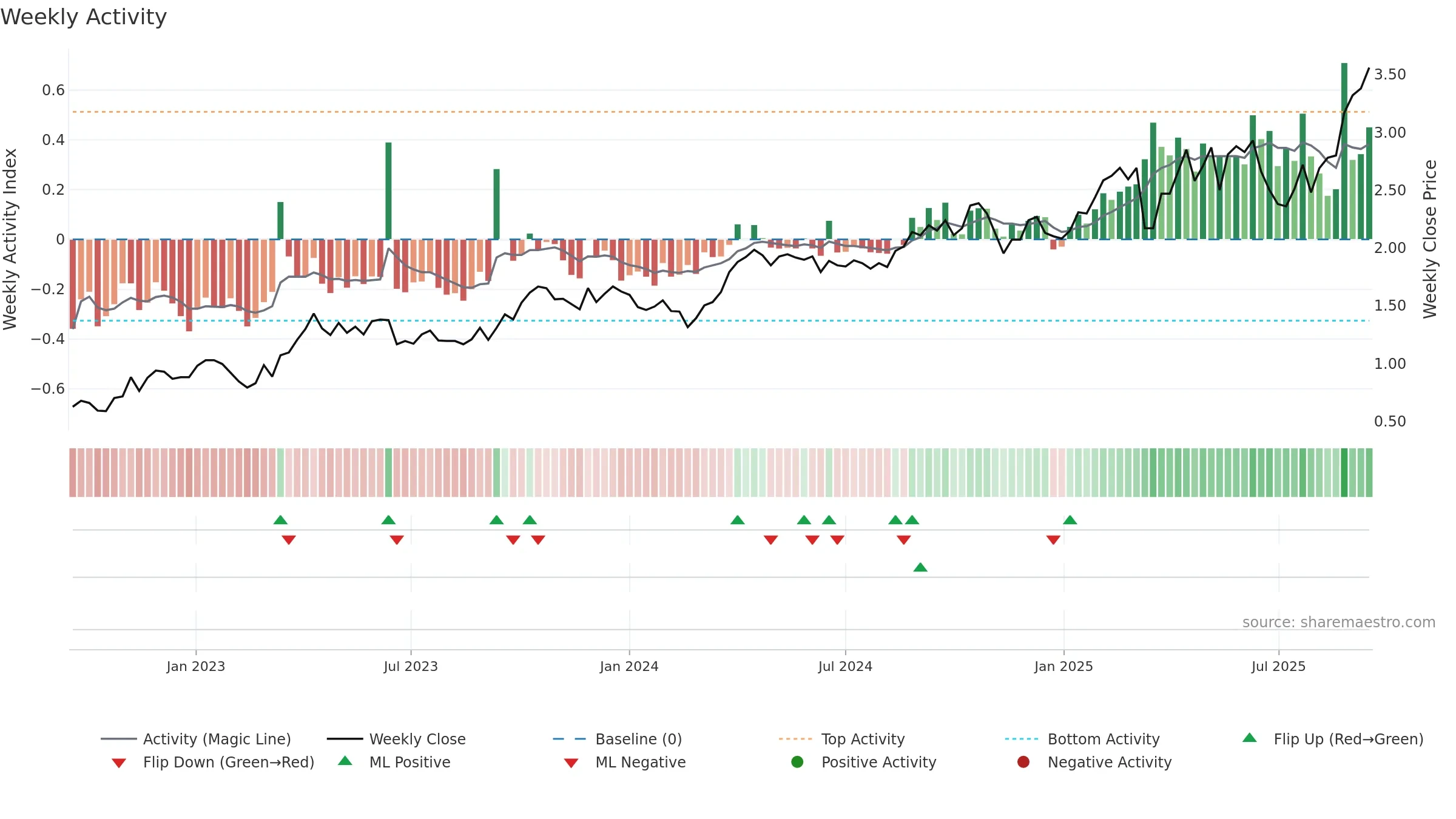
Task: Toggle the Bottom Activity legend entry
Action: (x=1082, y=739)
